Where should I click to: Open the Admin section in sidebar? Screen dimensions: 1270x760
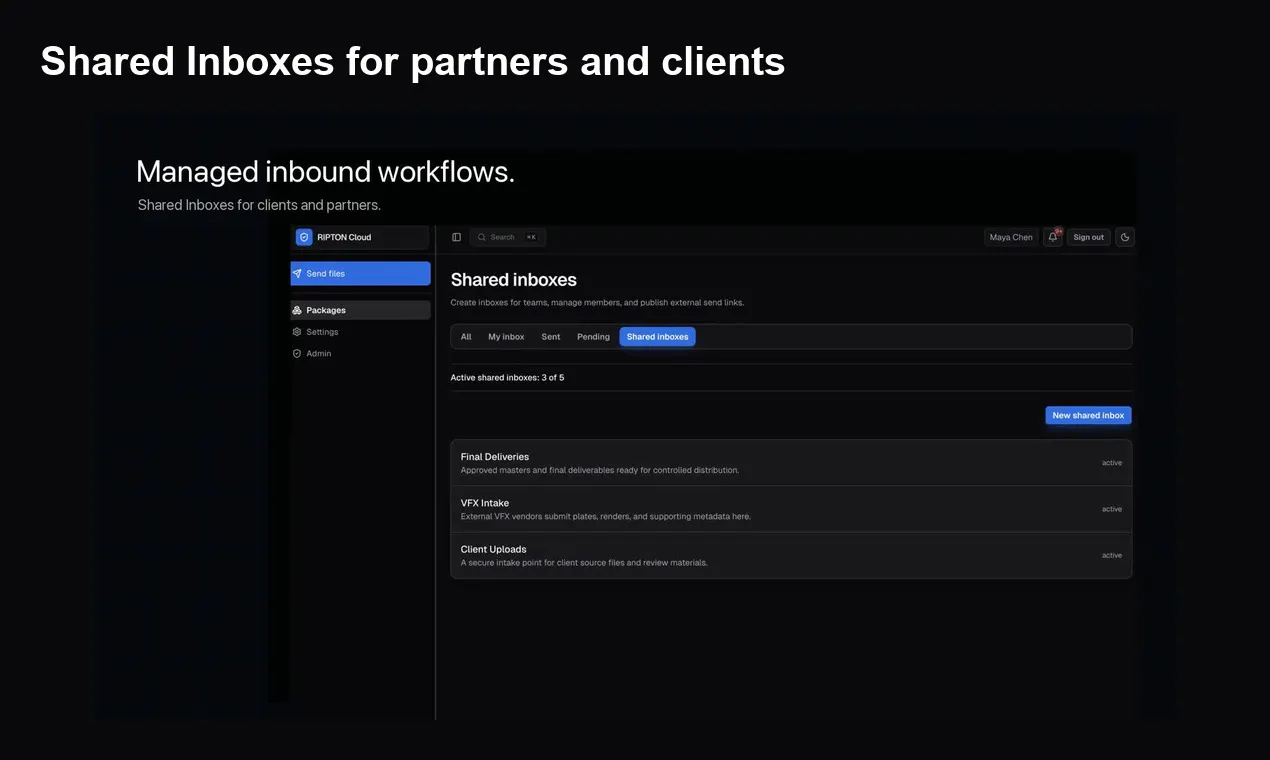[x=361, y=353]
